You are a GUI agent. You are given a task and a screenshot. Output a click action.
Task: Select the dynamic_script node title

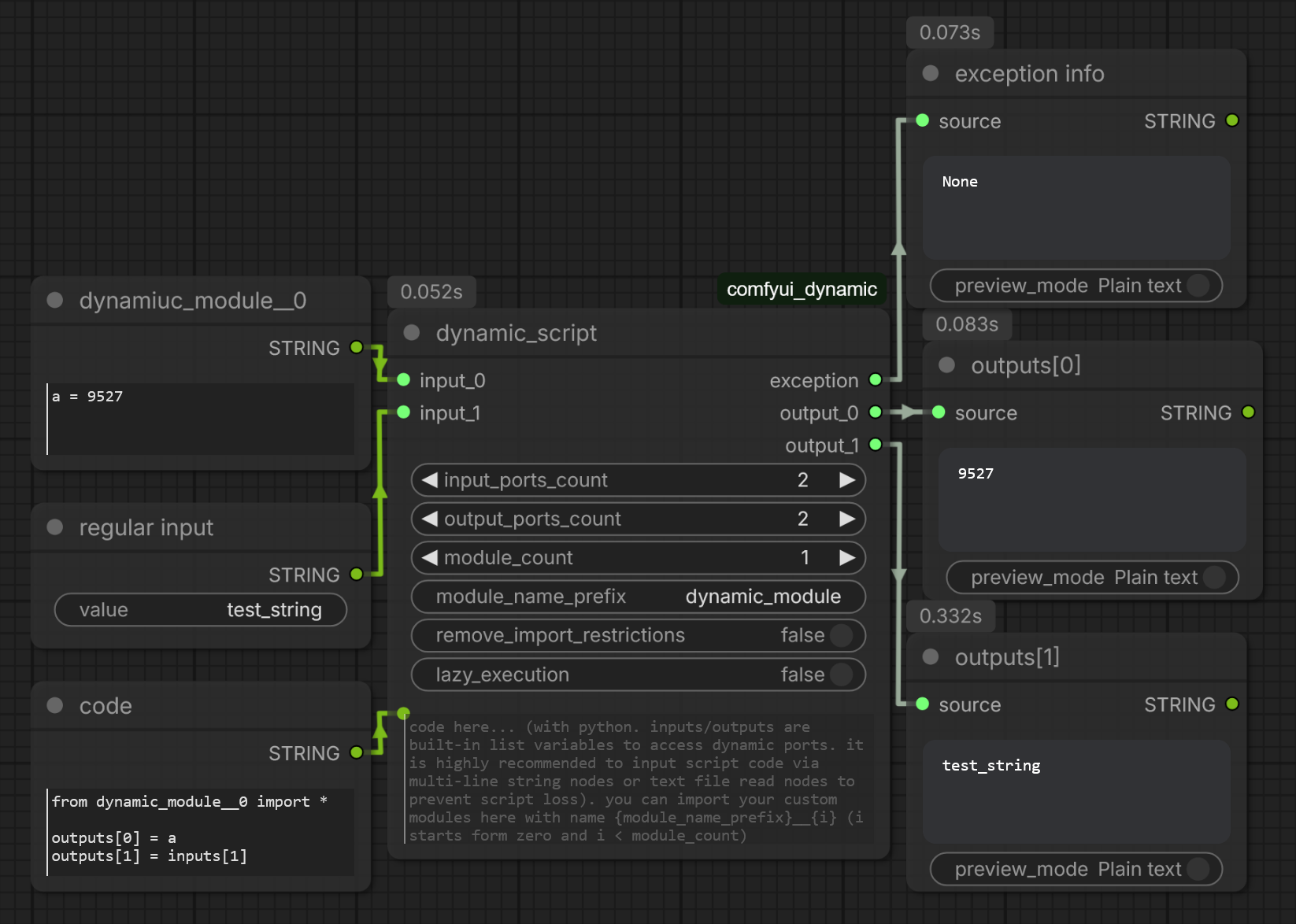[517, 333]
